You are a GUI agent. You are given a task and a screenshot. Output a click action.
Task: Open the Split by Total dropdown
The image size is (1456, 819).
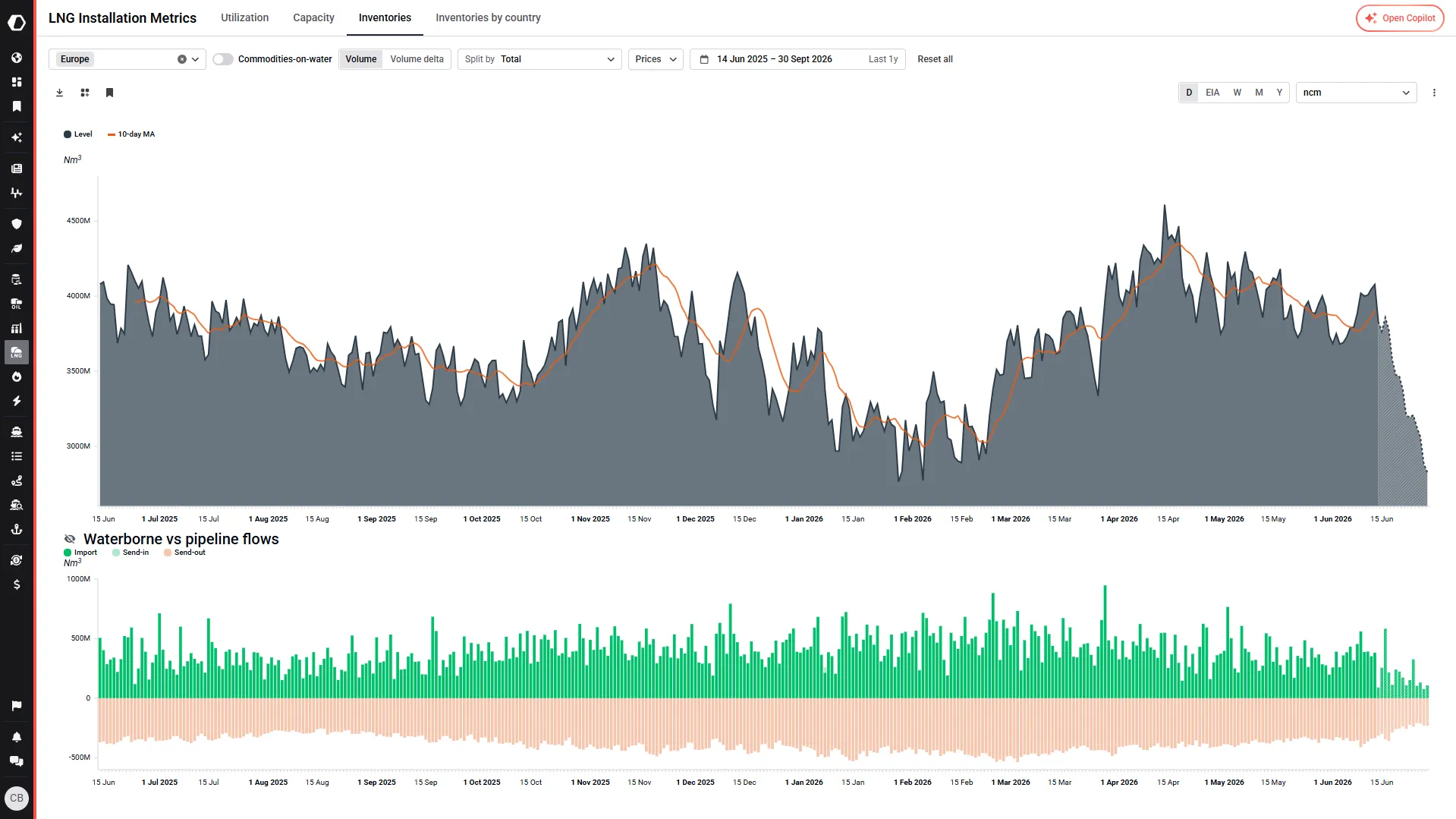click(x=539, y=59)
